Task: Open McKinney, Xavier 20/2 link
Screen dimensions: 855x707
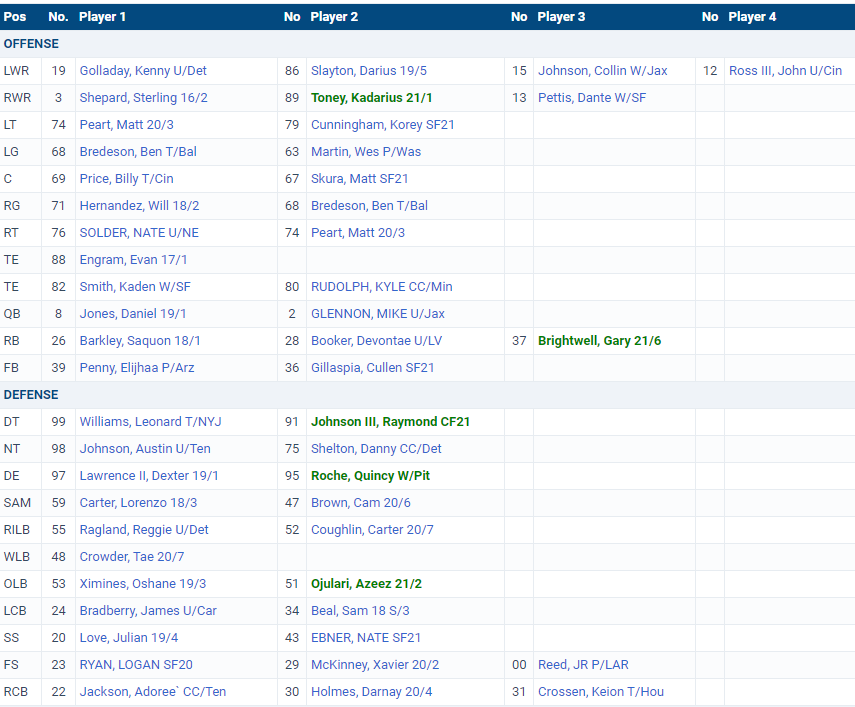Action: (x=375, y=664)
